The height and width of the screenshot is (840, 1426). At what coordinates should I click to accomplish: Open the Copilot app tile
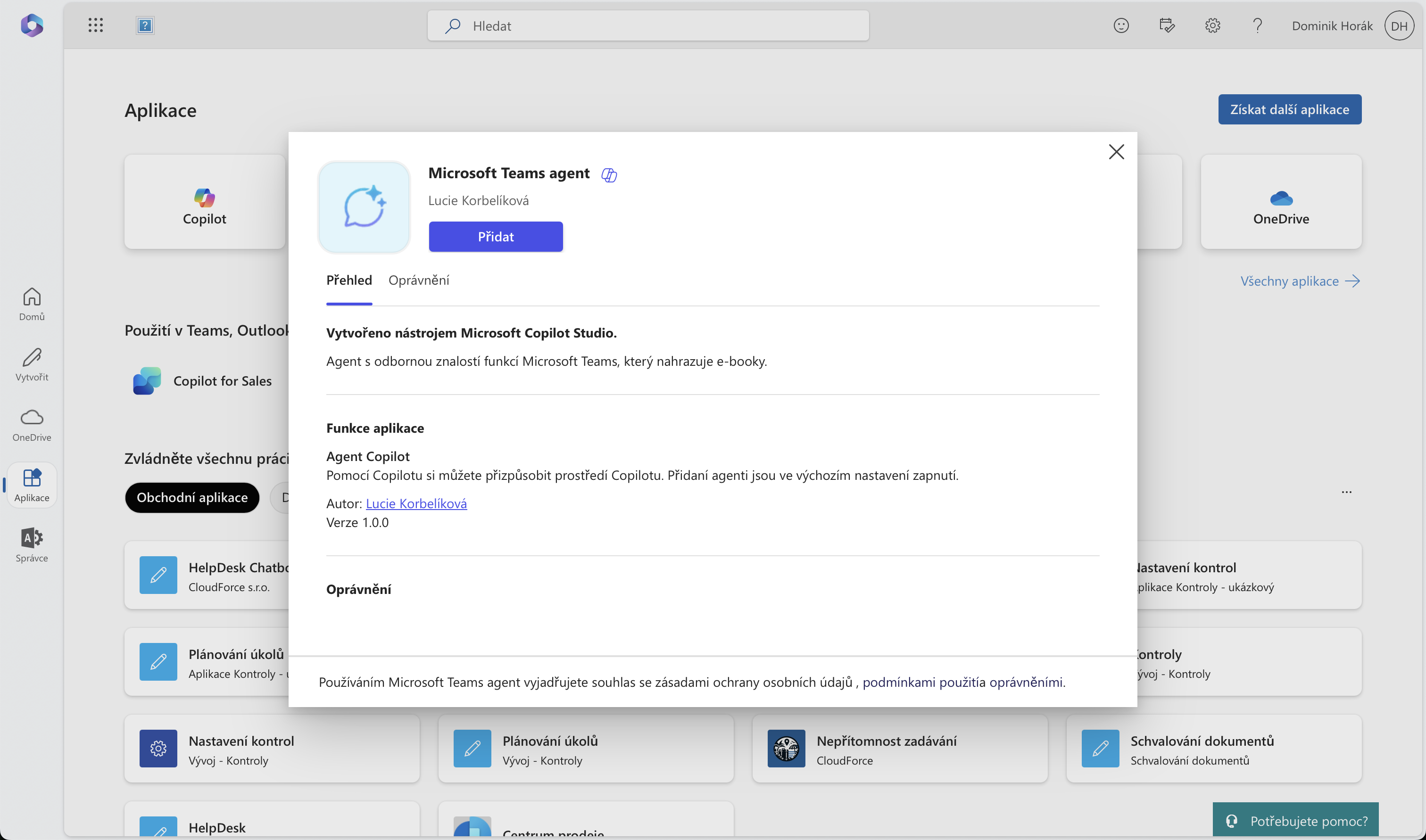click(x=204, y=202)
